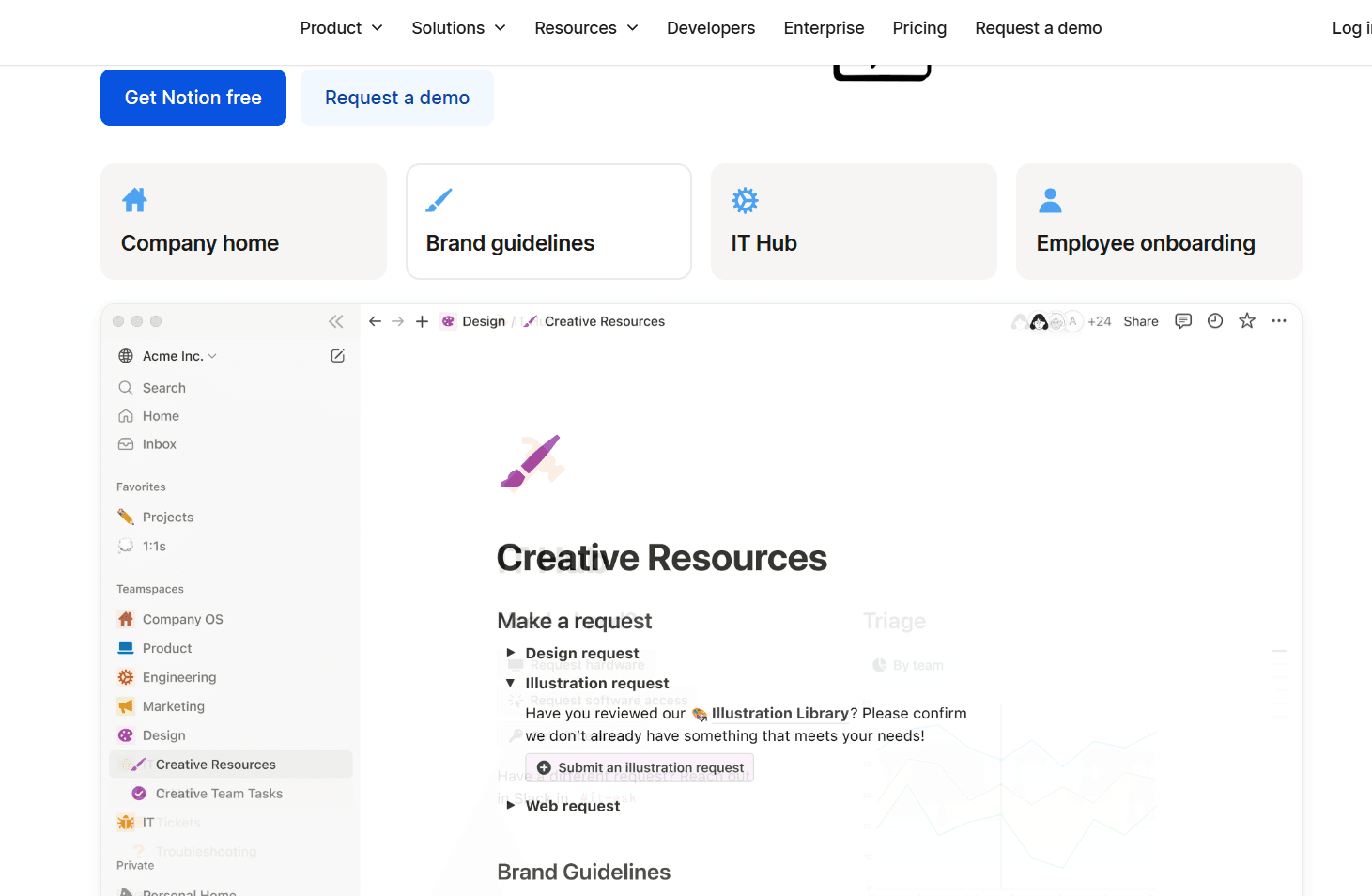Screen dimensions: 1372x896
Task: Collapse the sidebar with double chevron icon
Action: click(x=336, y=321)
